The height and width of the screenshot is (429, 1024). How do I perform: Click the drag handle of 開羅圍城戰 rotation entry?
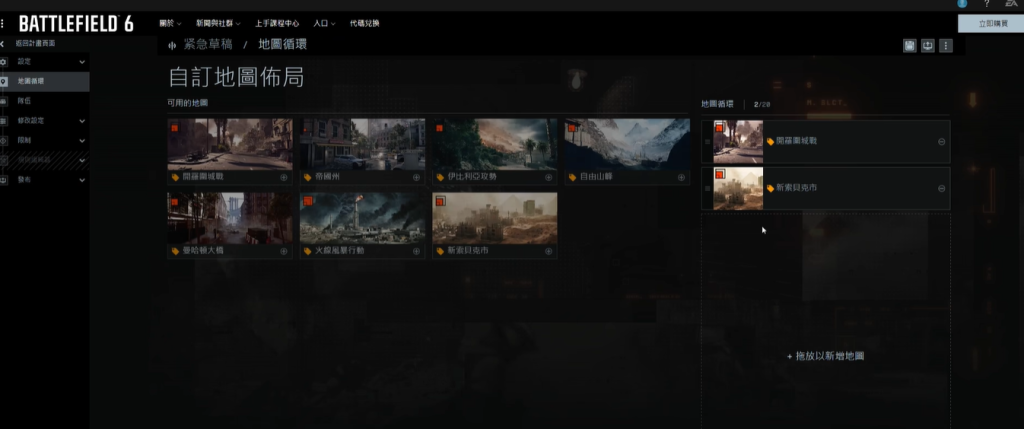(708, 142)
